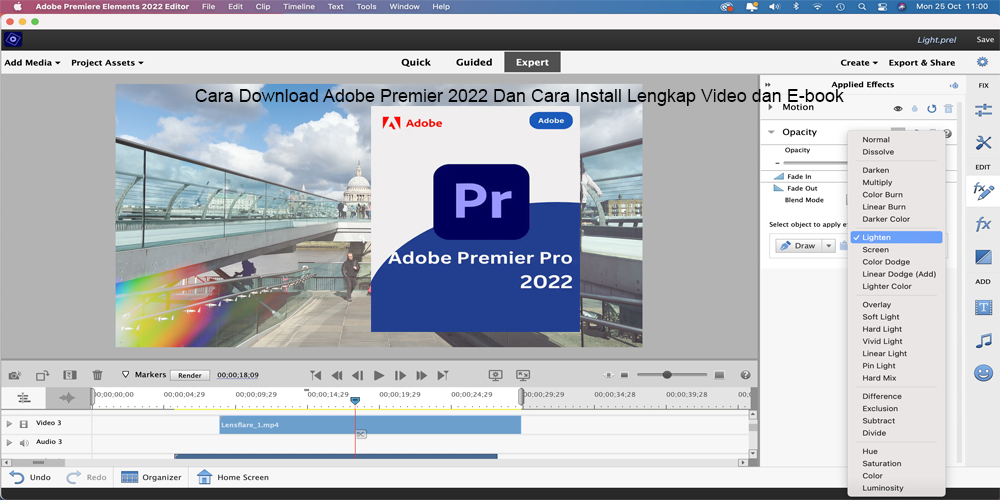Toggle the Motion effect eye visibility
This screenshot has width=1000, height=500.
(x=898, y=109)
